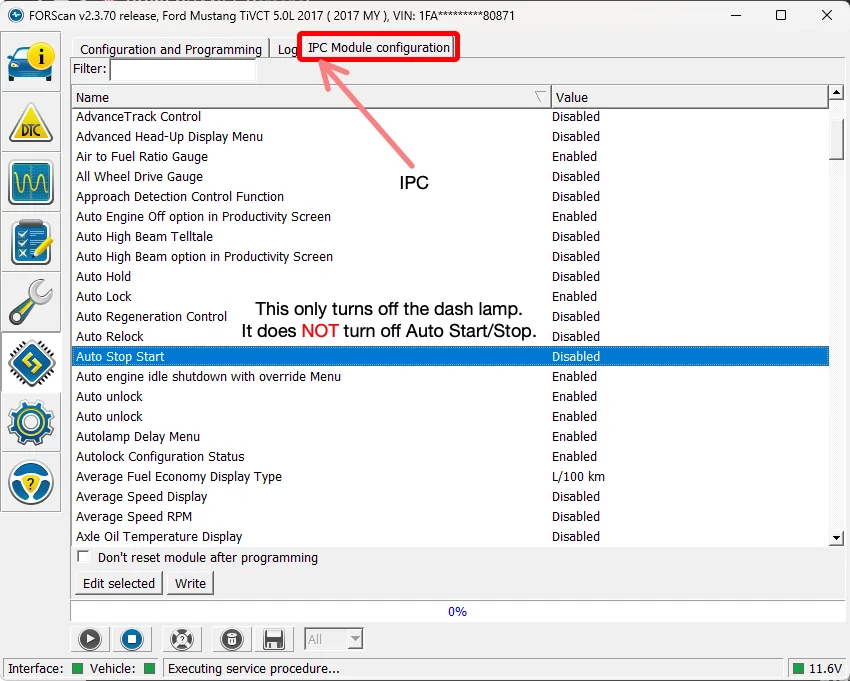Open the oscilloscope dashboard section
850x681 pixels.
pos(31,182)
